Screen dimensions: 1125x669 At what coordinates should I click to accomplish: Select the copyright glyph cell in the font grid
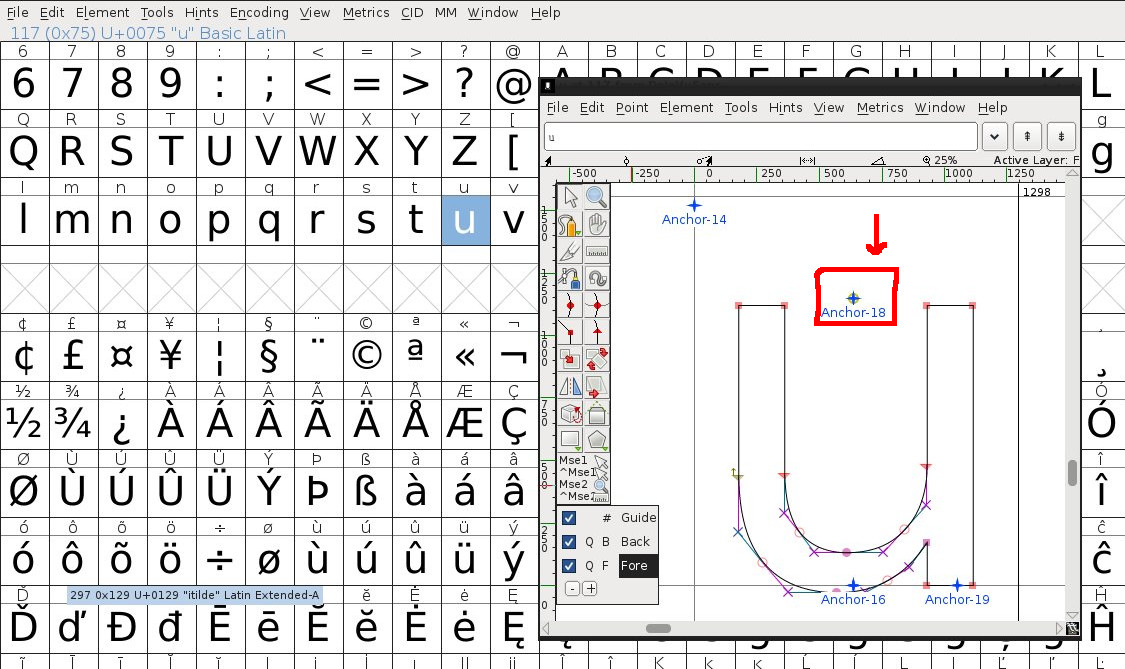point(366,355)
